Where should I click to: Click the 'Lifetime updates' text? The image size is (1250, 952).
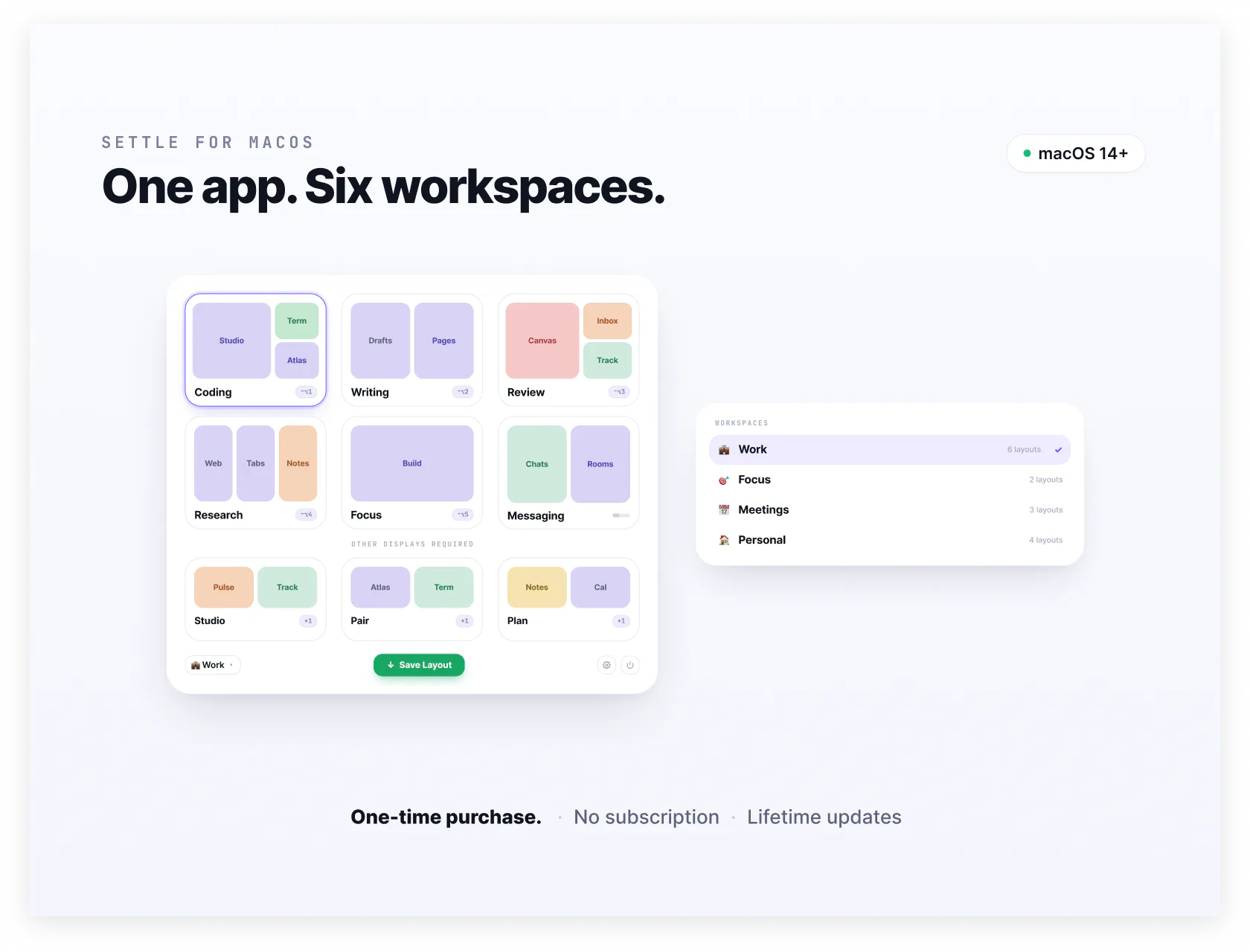tap(824, 817)
